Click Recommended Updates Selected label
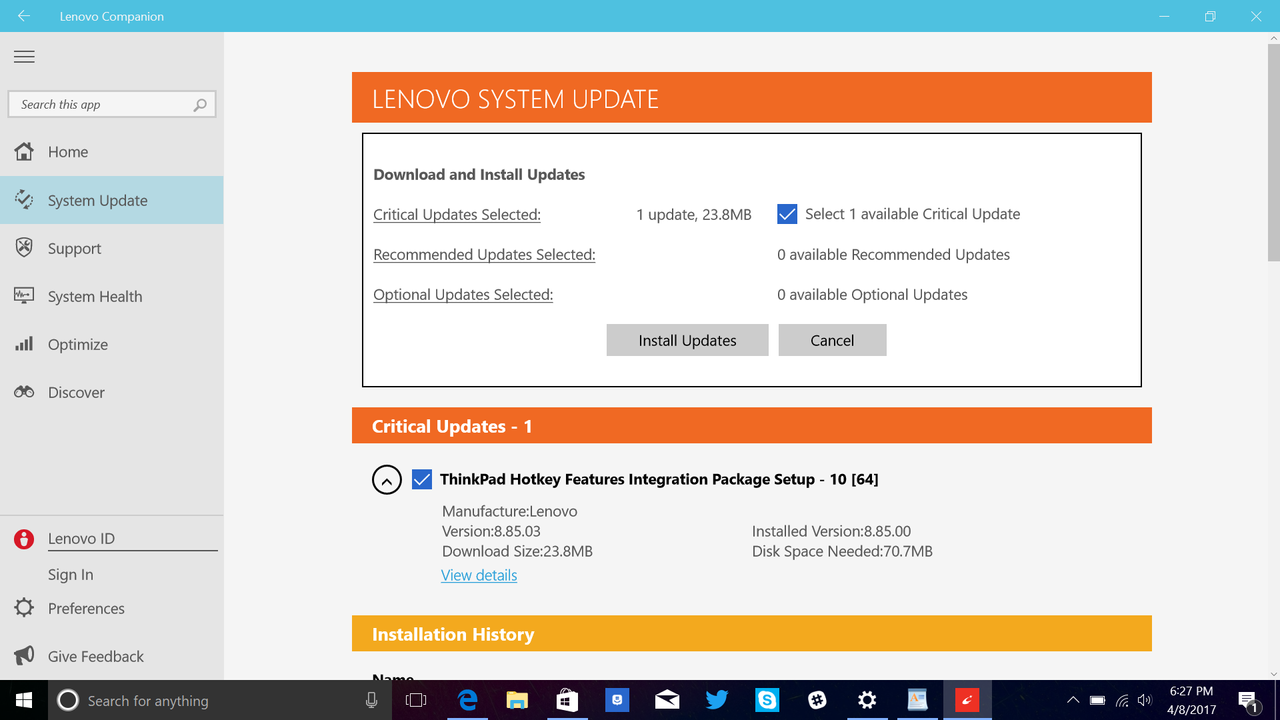This screenshot has height=720, width=1280. (484, 254)
